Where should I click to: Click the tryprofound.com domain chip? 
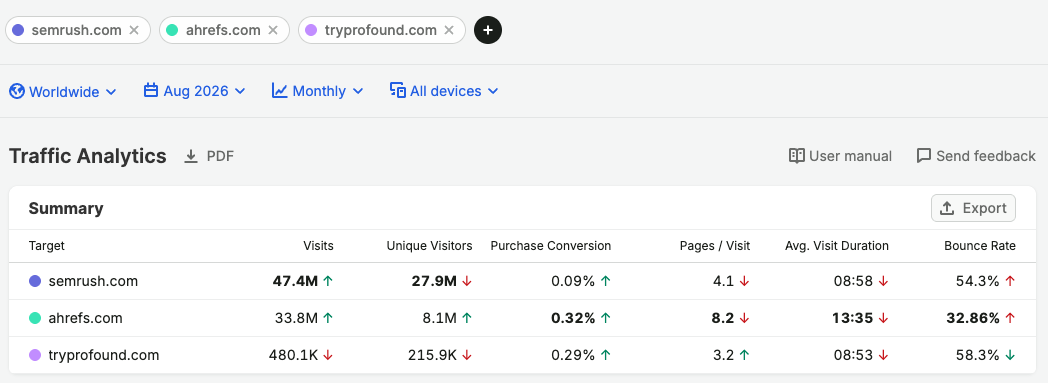click(382, 30)
